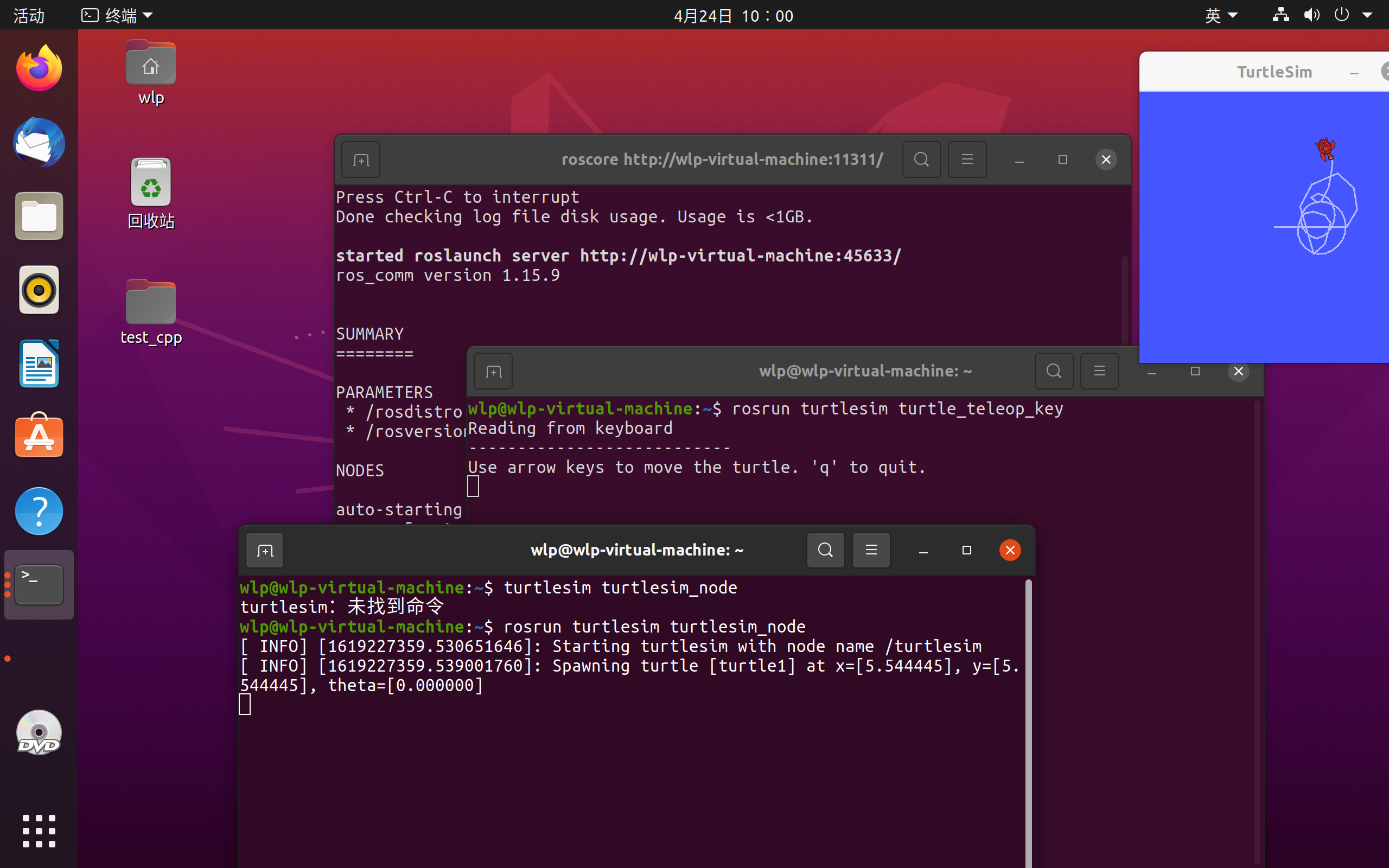The image size is (1389, 868).
Task: Expand the 英 input method dropdown
Action: point(1221,16)
